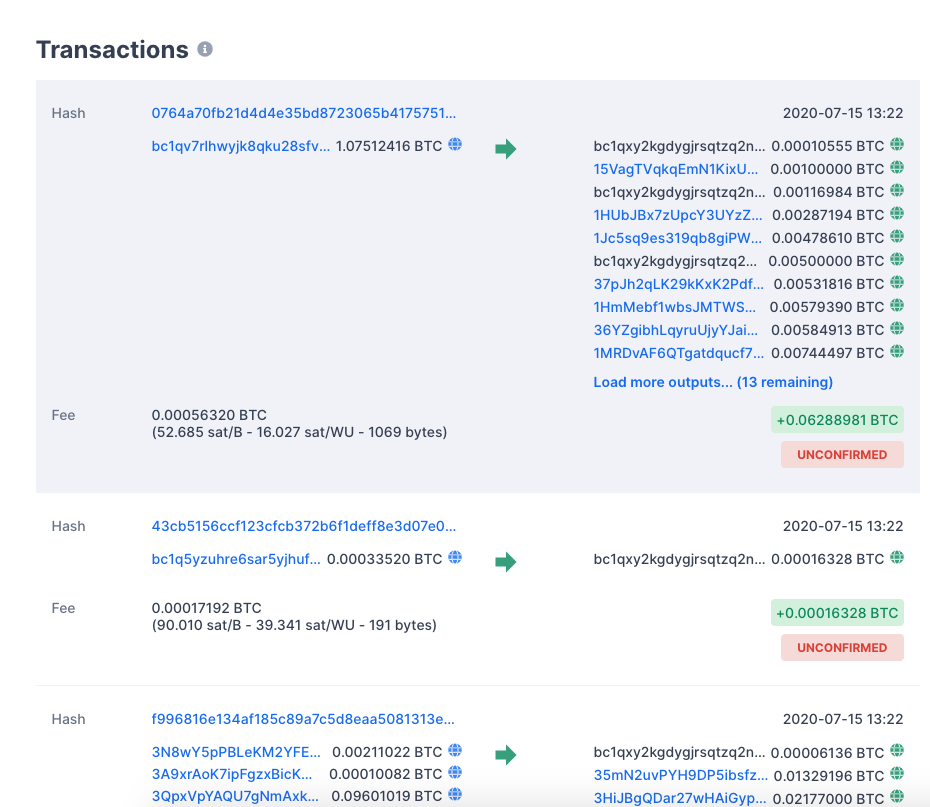The width and height of the screenshot is (930, 807).
Task: Click the green arrow in first transaction
Action: point(506,149)
